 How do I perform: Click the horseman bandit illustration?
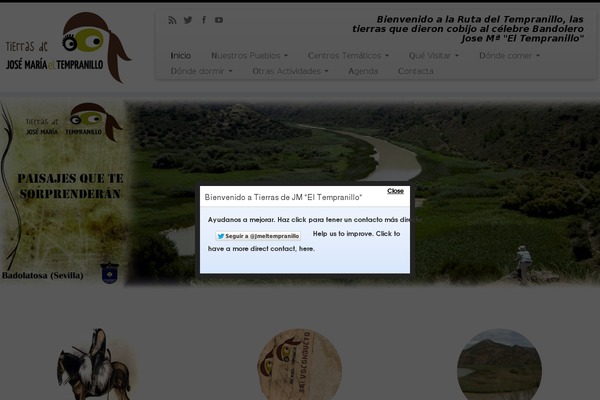(x=96, y=364)
